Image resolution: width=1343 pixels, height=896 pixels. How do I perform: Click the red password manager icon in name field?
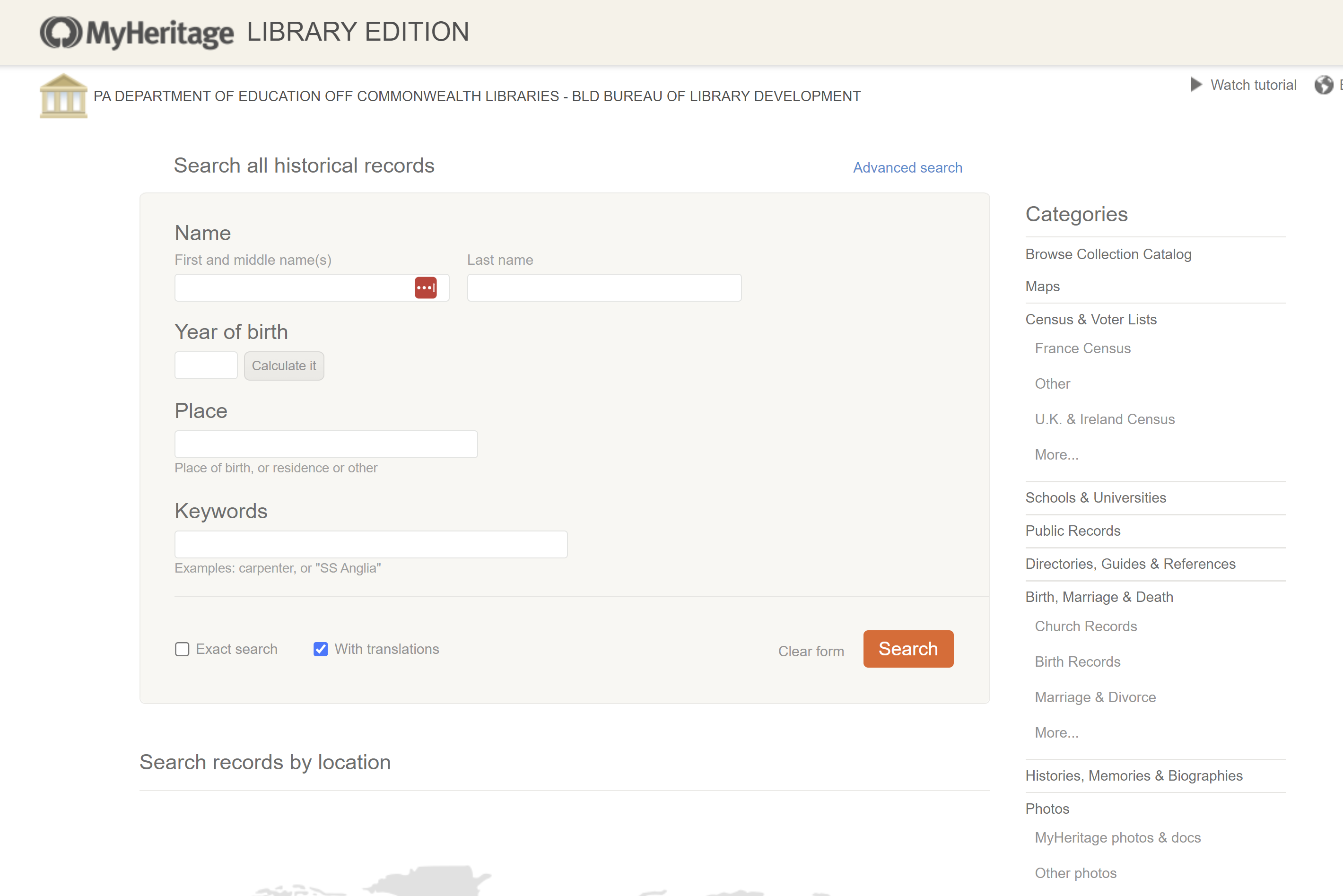(426, 287)
